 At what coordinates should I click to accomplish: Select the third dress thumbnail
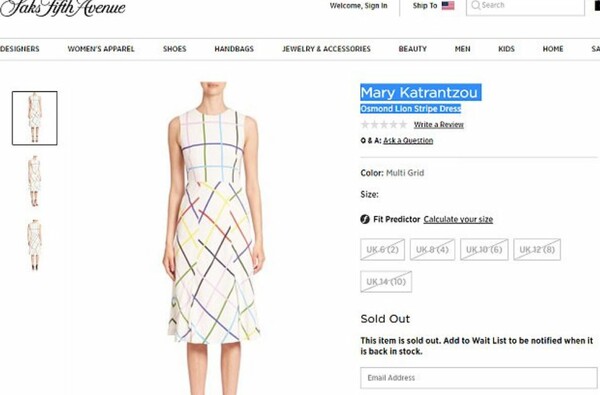(x=34, y=245)
